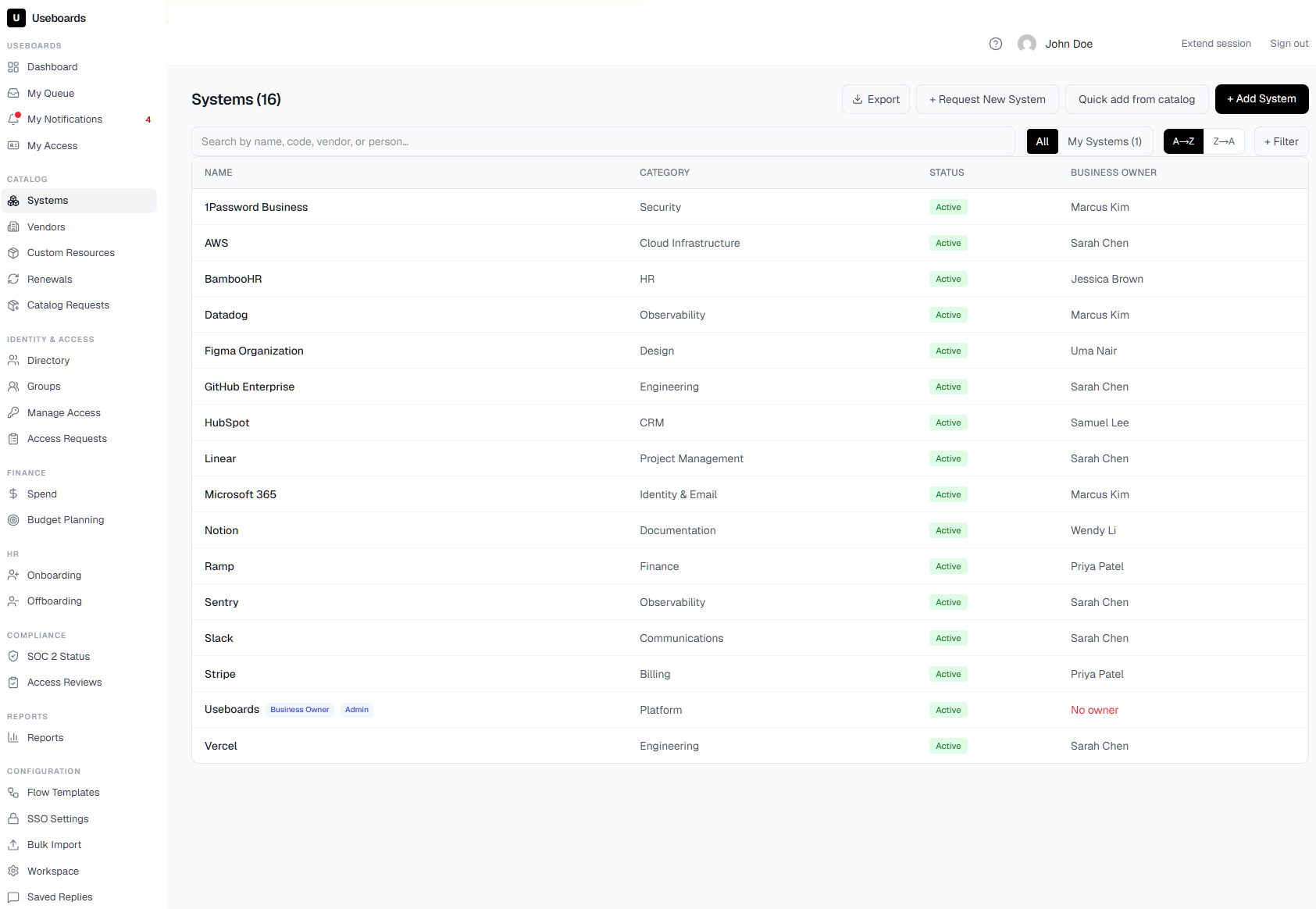This screenshot has height=909, width=1316.
Task: Click the Business Owner badge on Useboards
Action: click(300, 710)
